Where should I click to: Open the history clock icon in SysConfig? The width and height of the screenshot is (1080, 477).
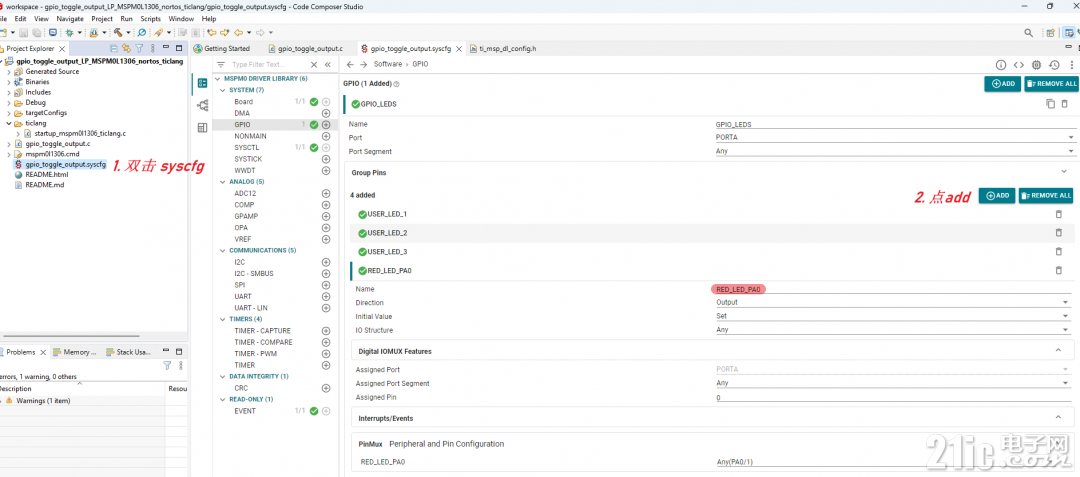1055,65
